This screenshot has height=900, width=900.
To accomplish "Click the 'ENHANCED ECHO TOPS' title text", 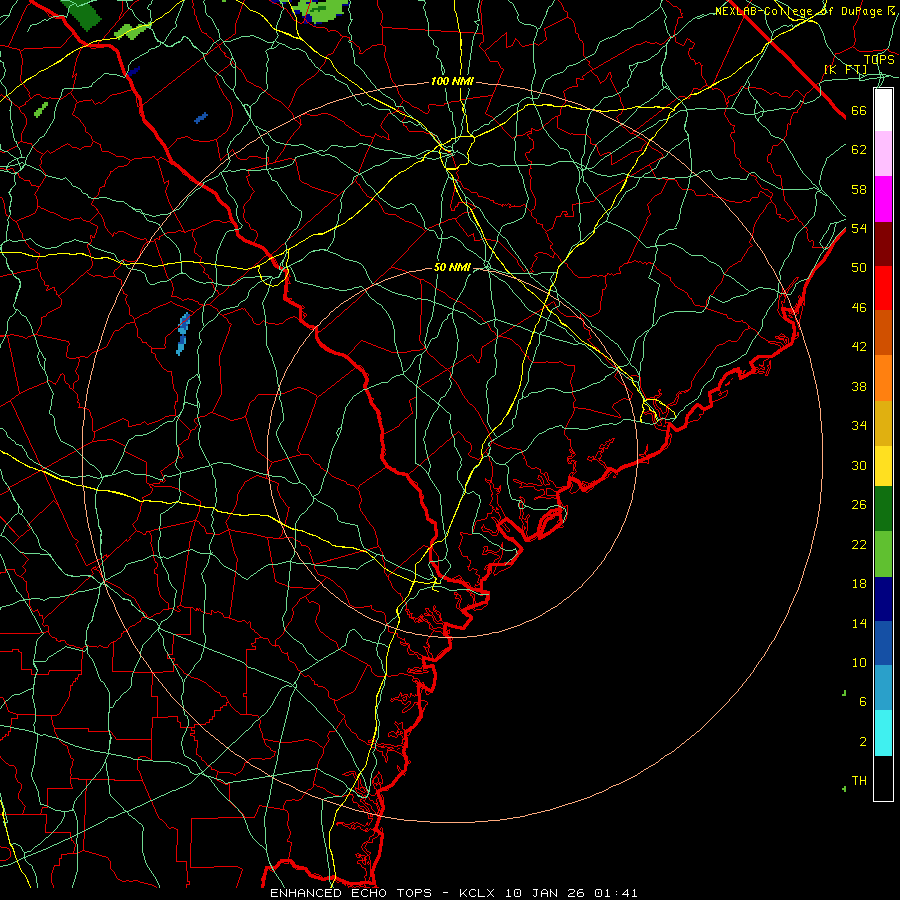I will 351,893.
